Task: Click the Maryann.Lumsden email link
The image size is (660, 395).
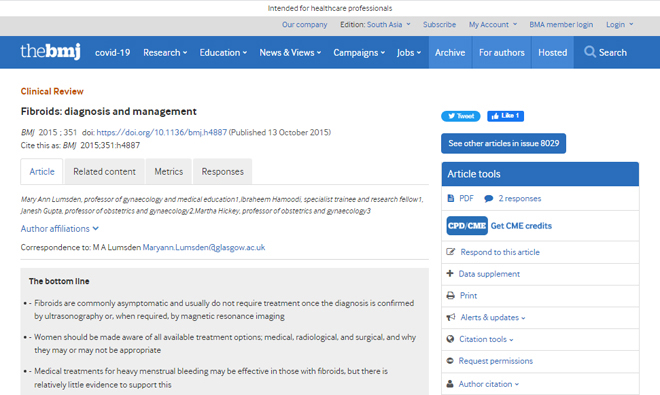Action: click(x=204, y=247)
